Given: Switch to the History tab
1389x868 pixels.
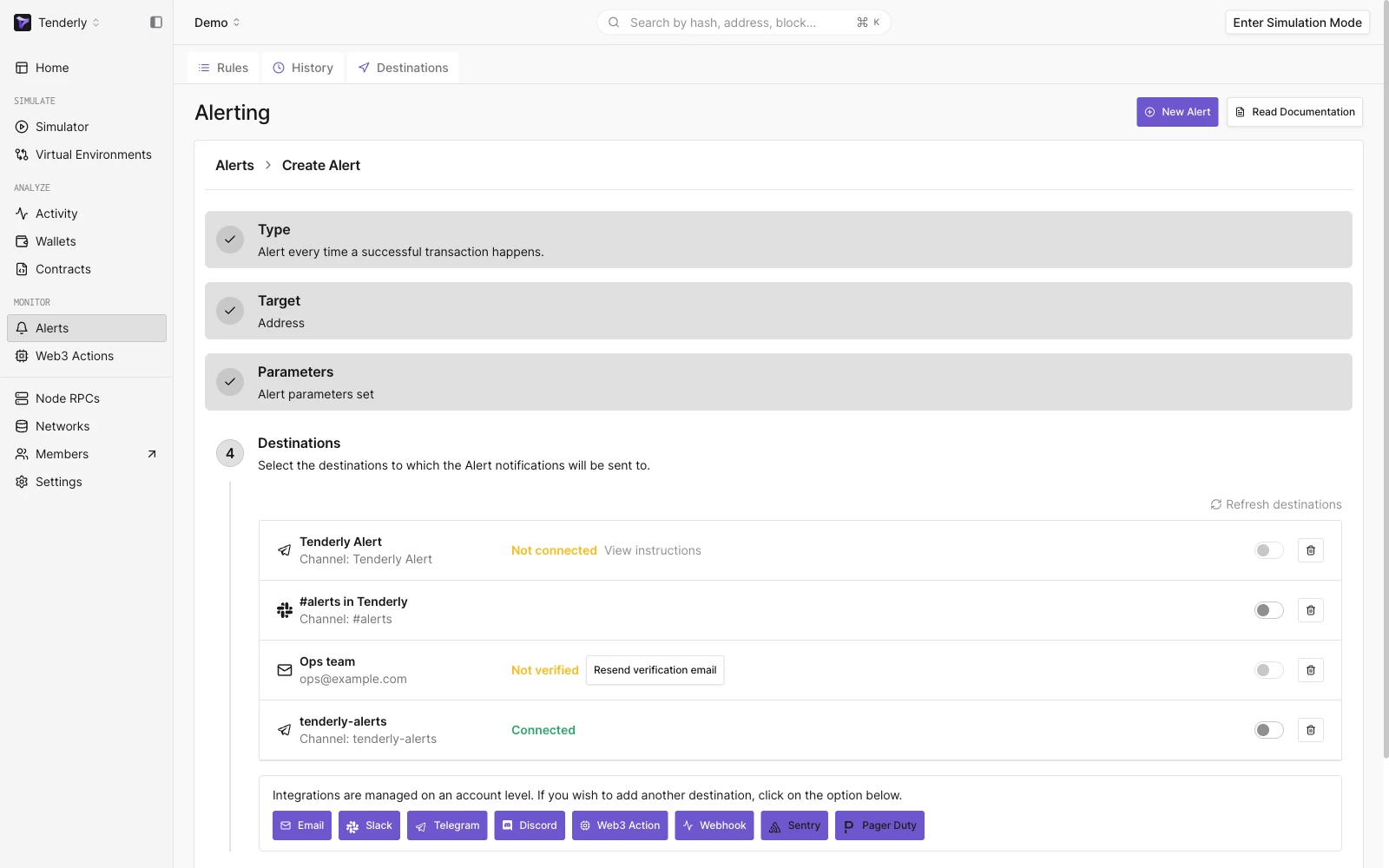Looking at the screenshot, I should coord(303,68).
